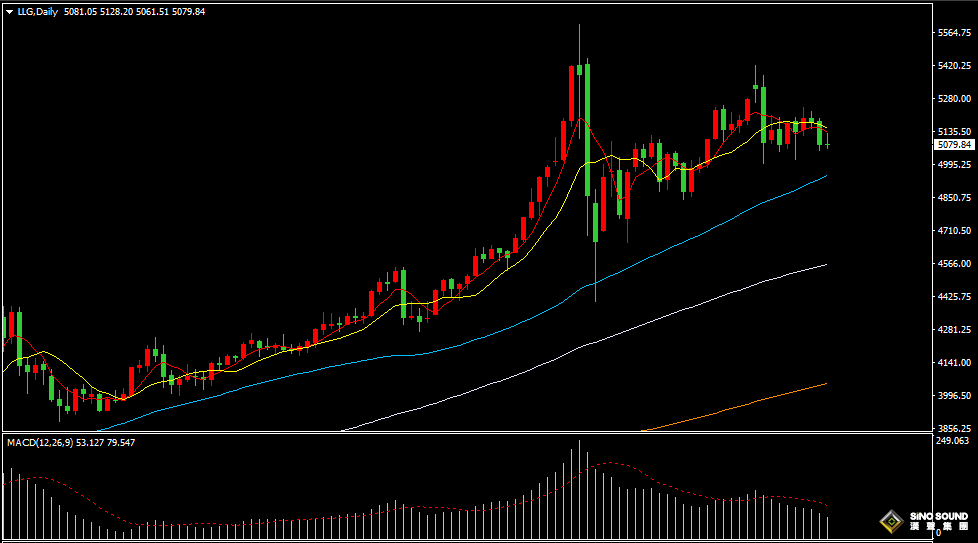
Task: Click the Sino Sound diamond logo icon
Action: (889, 521)
